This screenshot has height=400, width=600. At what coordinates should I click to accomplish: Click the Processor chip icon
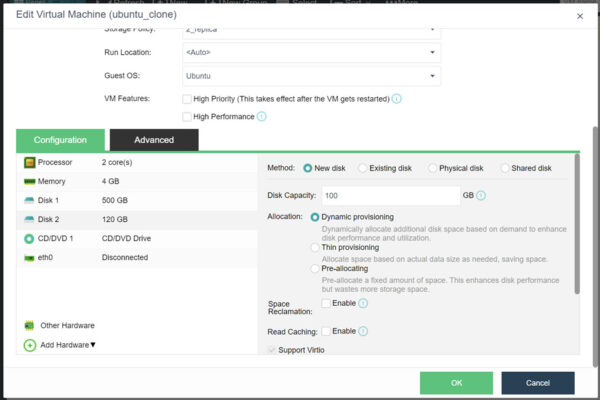29,162
